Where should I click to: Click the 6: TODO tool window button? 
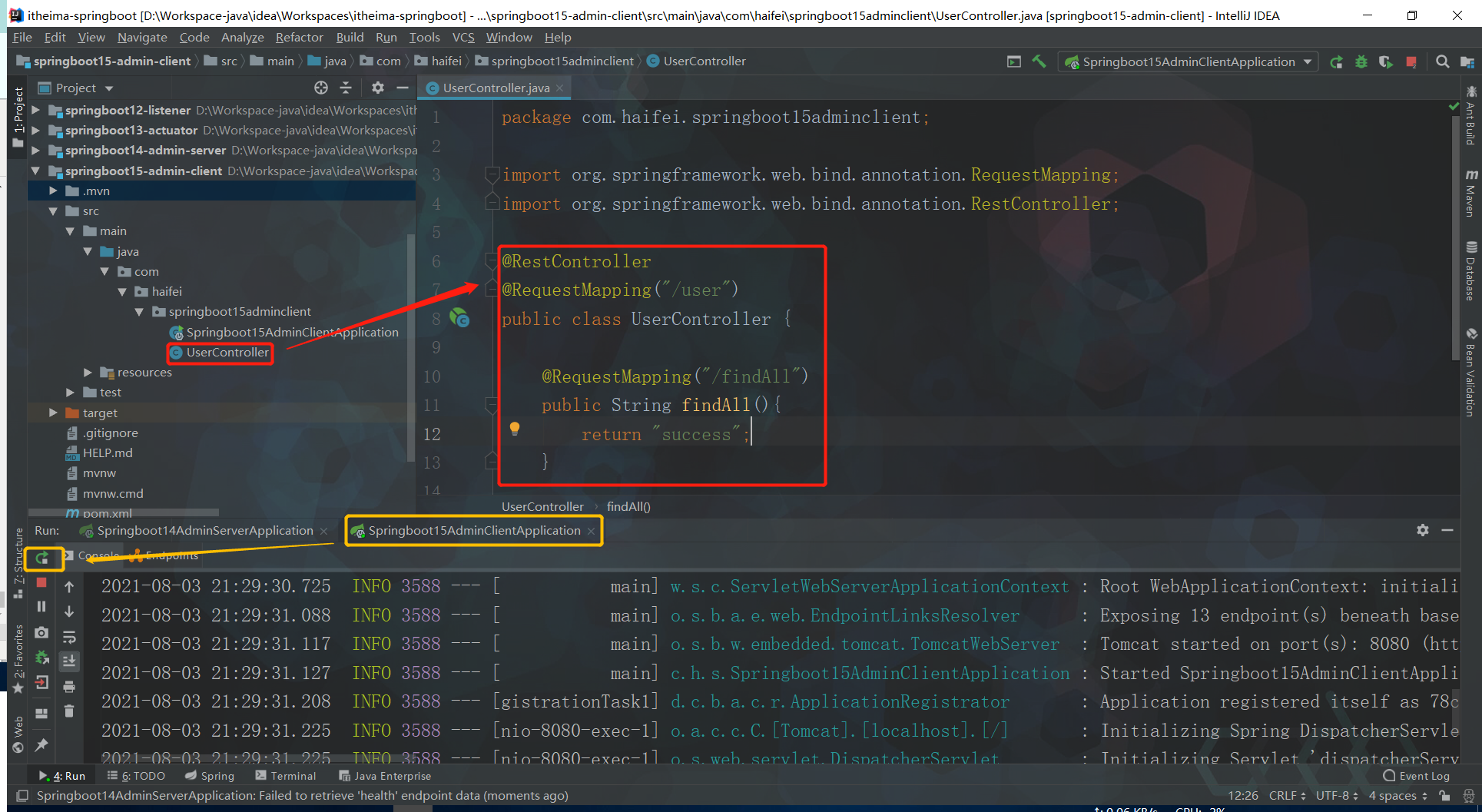pos(136,776)
